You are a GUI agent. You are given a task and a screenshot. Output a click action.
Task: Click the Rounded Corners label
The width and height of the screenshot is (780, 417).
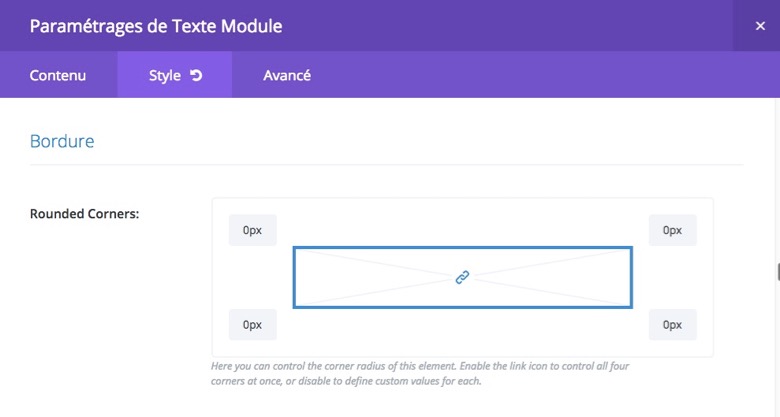click(85, 214)
